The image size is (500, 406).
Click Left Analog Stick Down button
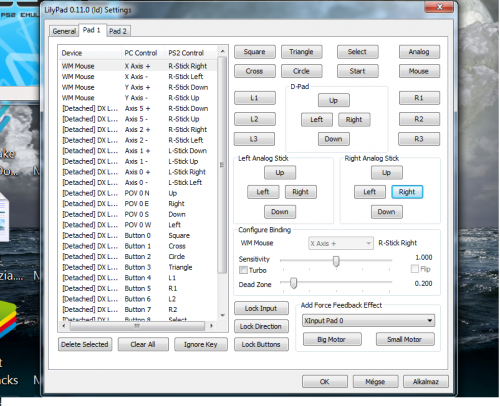click(280, 212)
